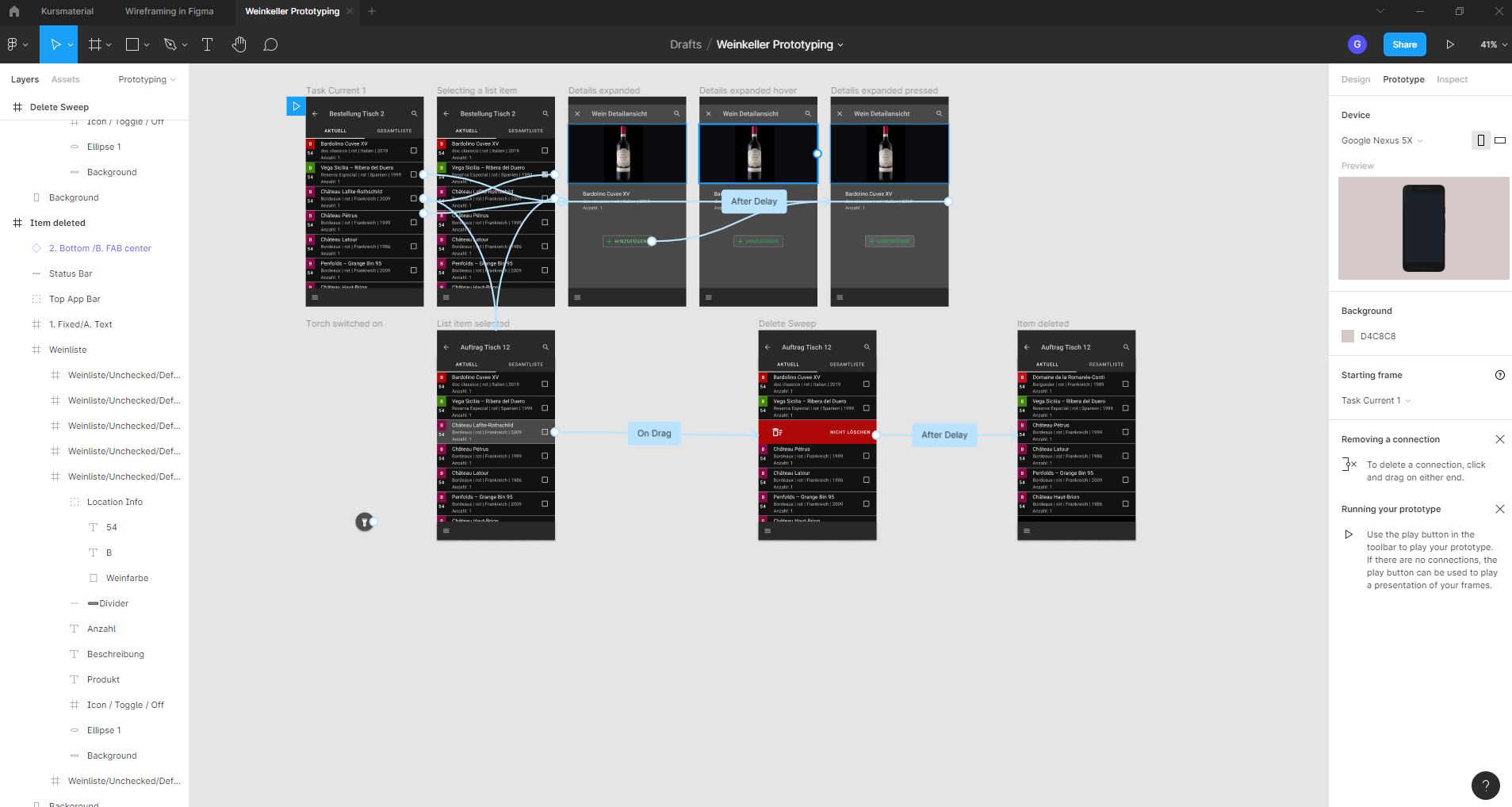Switch to the Assets tab
Screen dimensions: 1512x807
(x=65, y=79)
